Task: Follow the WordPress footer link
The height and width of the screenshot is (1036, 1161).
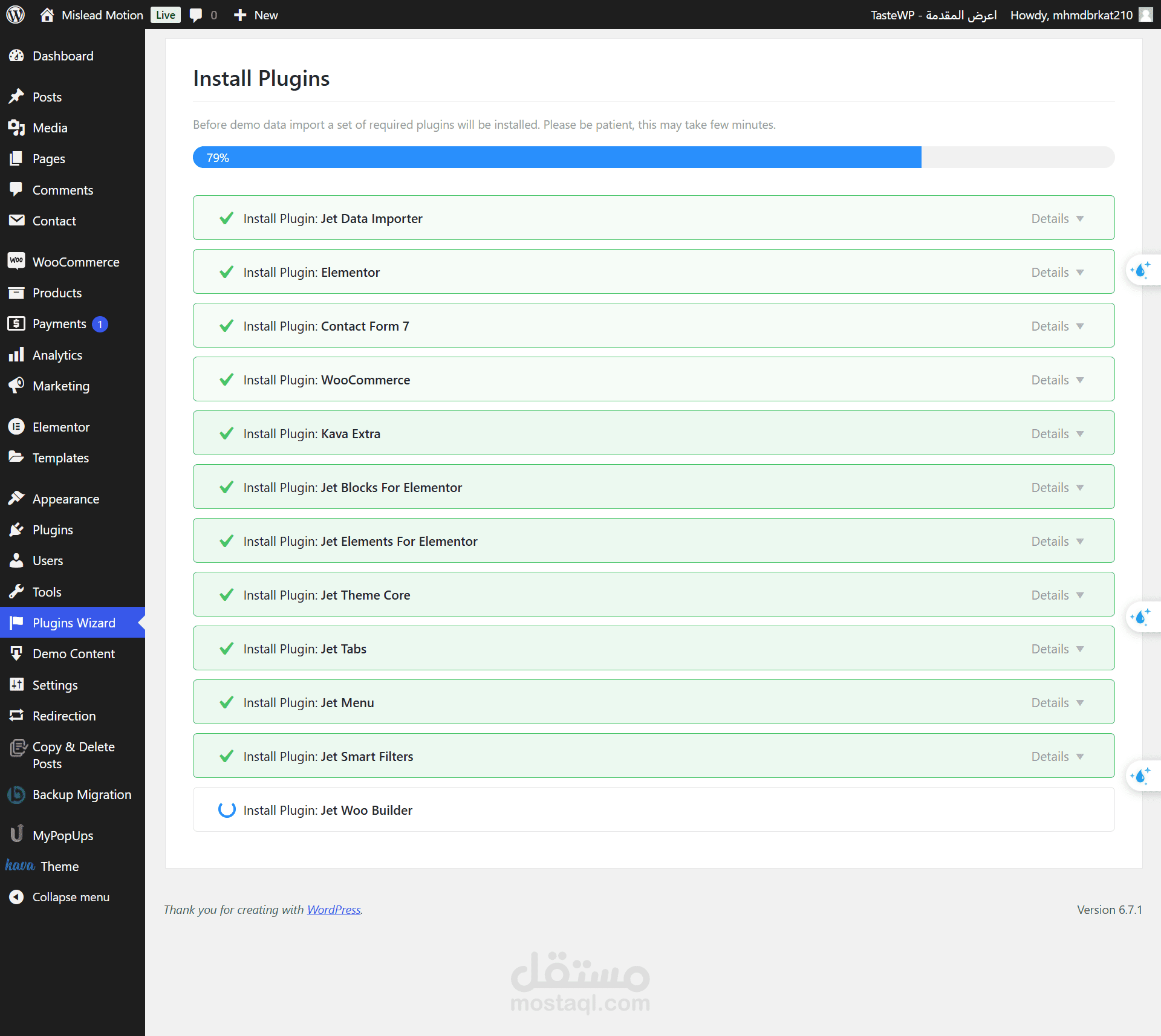Action: [334, 909]
